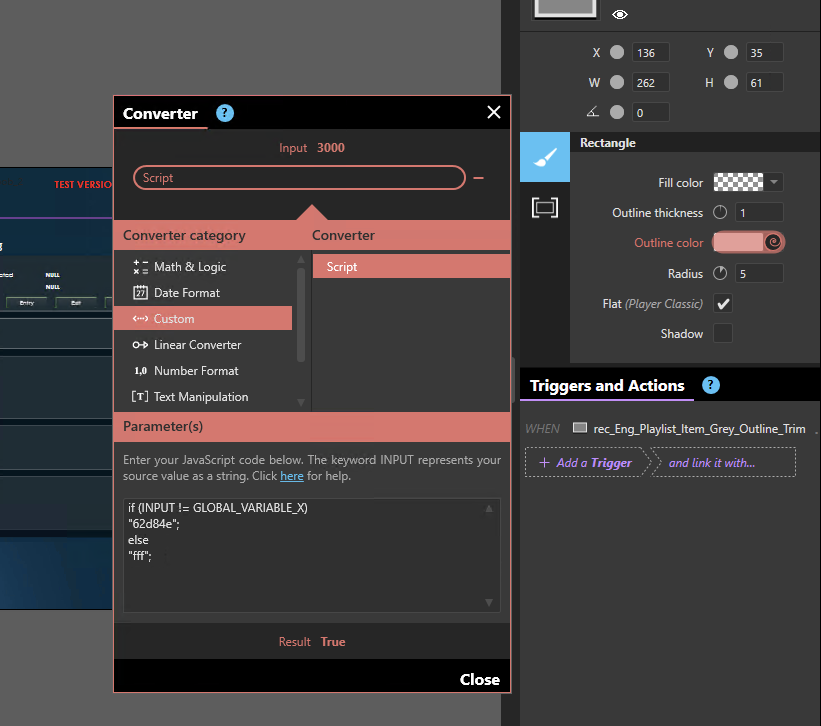The width and height of the screenshot is (821, 726).
Task: Select the Math & Logic category
Action: point(189,267)
